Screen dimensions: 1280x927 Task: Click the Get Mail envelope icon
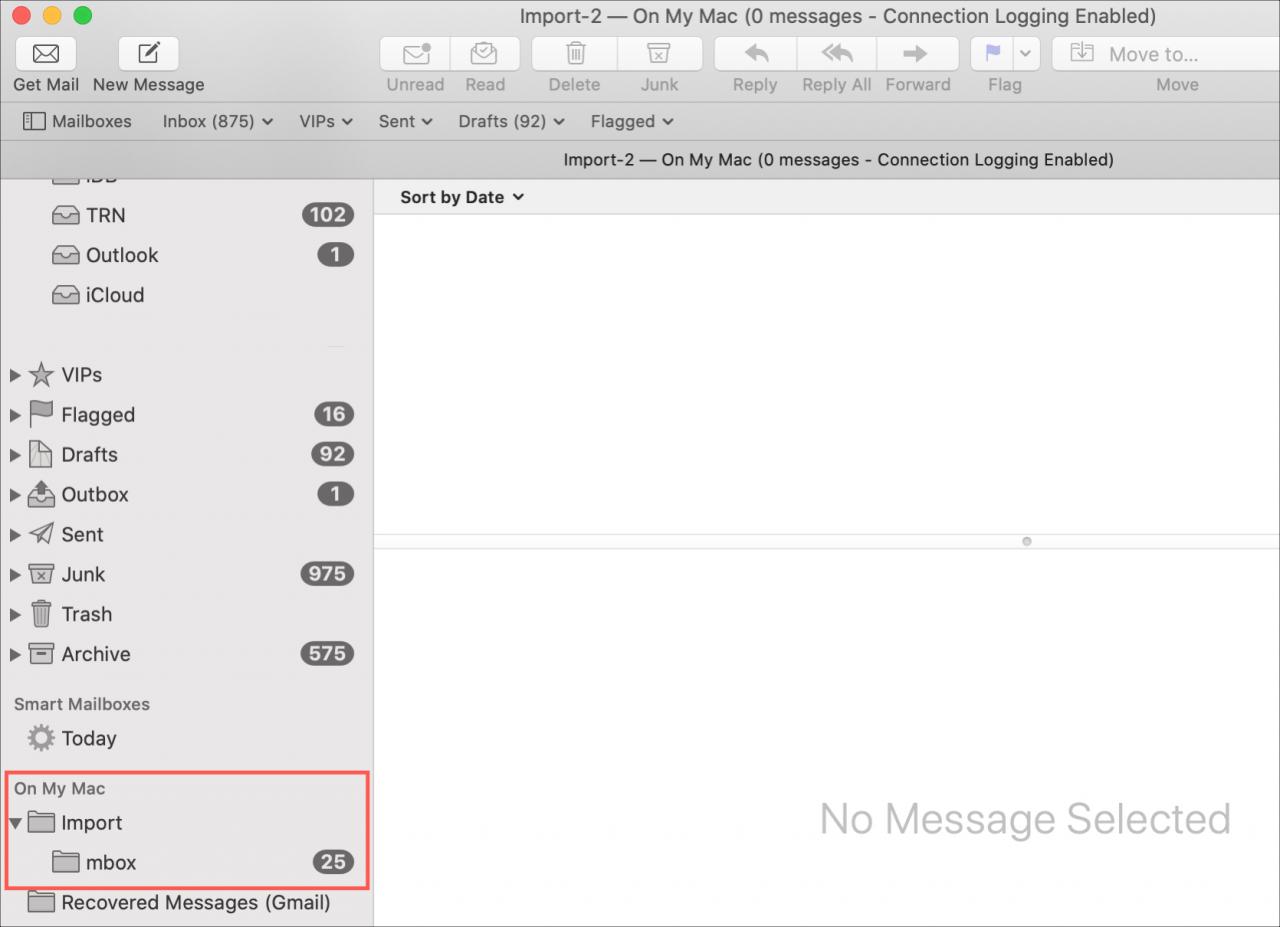coord(46,53)
